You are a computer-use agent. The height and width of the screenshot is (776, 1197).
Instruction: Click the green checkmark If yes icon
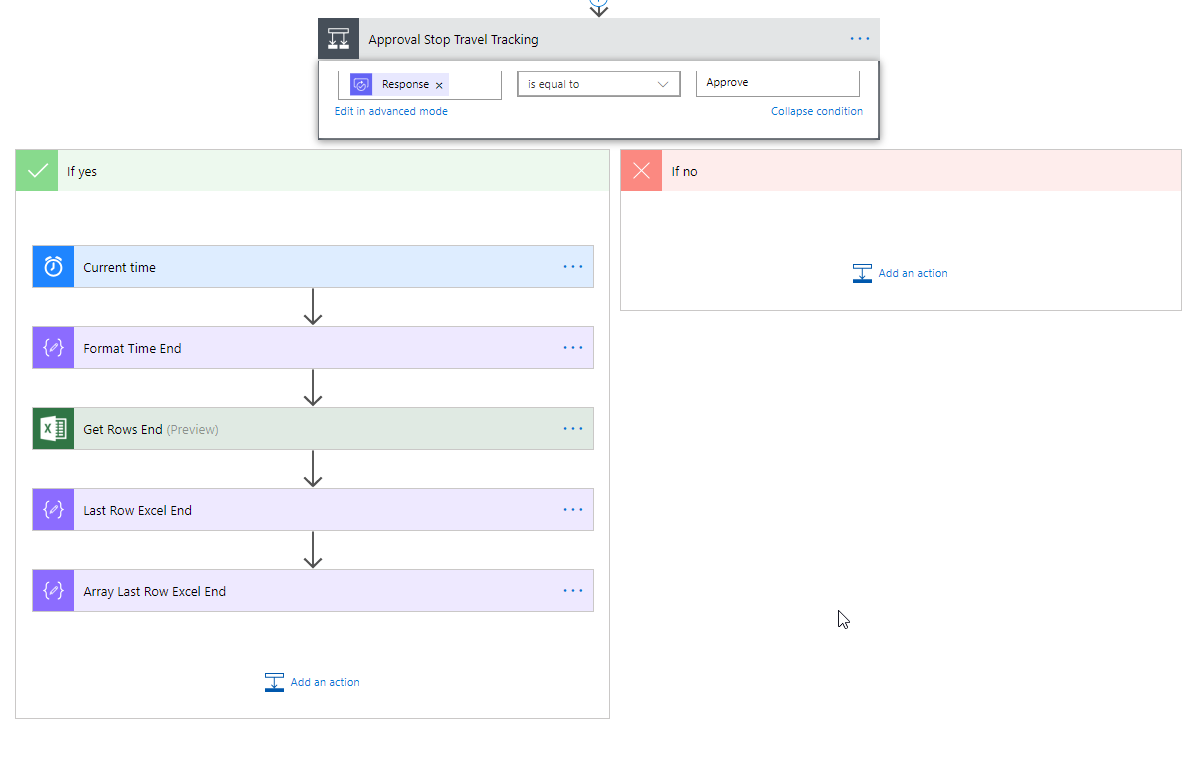pyautogui.click(x=37, y=171)
